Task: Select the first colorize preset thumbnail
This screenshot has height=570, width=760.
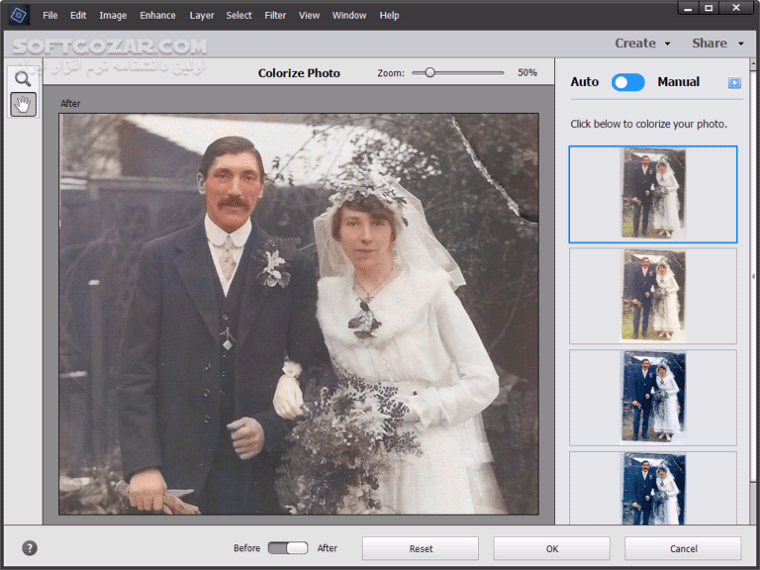Action: (653, 194)
